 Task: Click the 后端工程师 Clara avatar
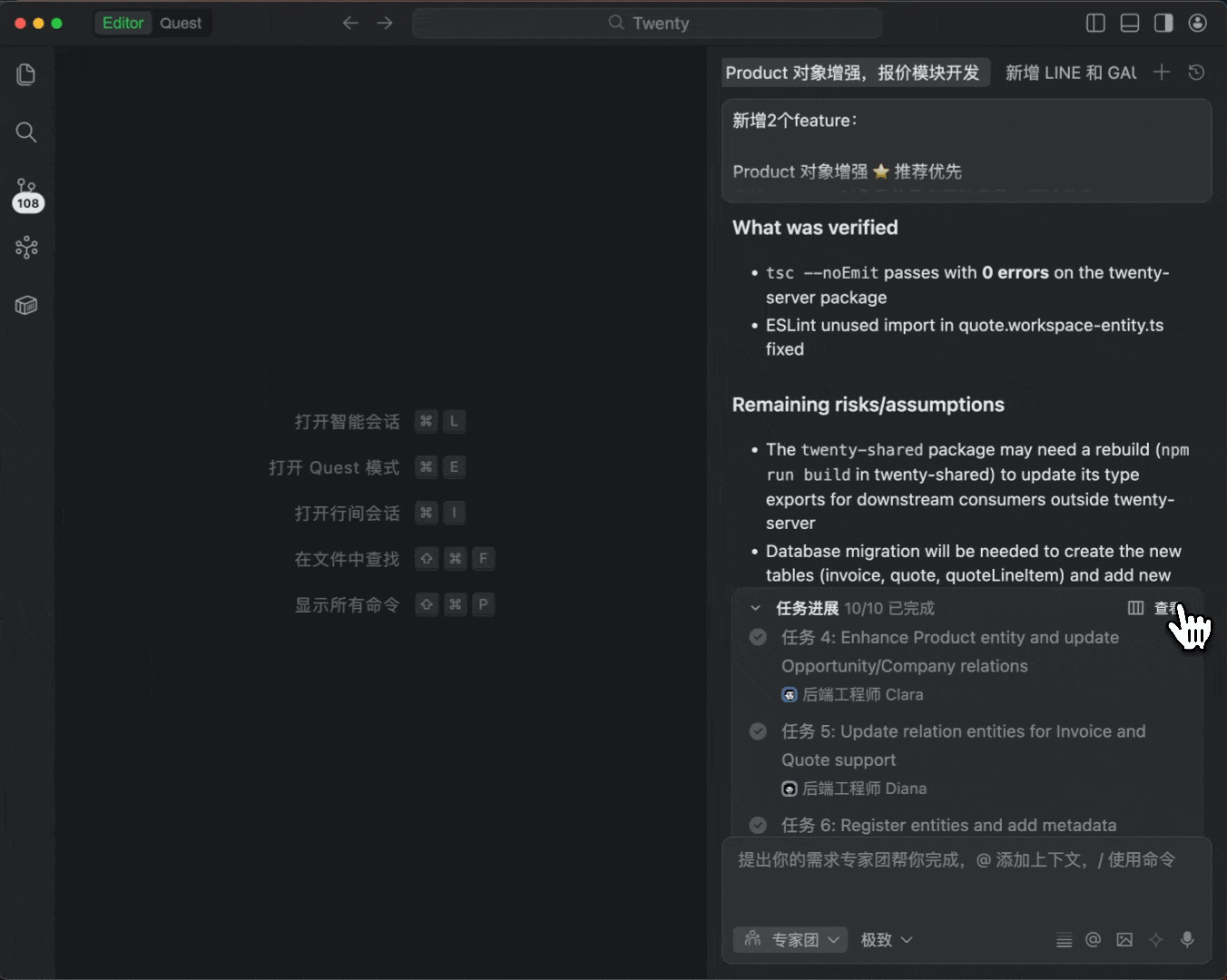tap(790, 694)
